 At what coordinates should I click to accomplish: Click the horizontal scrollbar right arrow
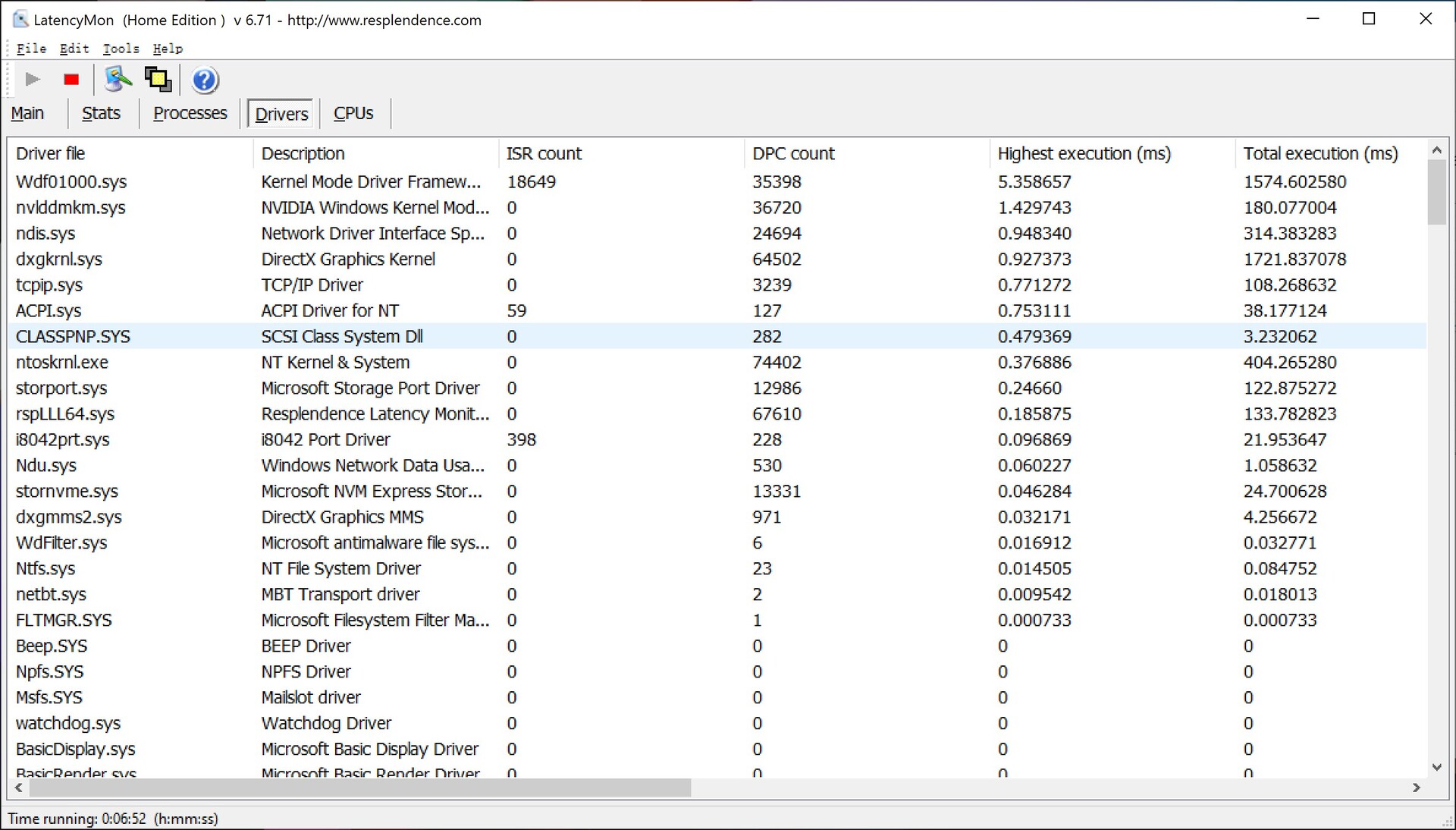point(1416,788)
